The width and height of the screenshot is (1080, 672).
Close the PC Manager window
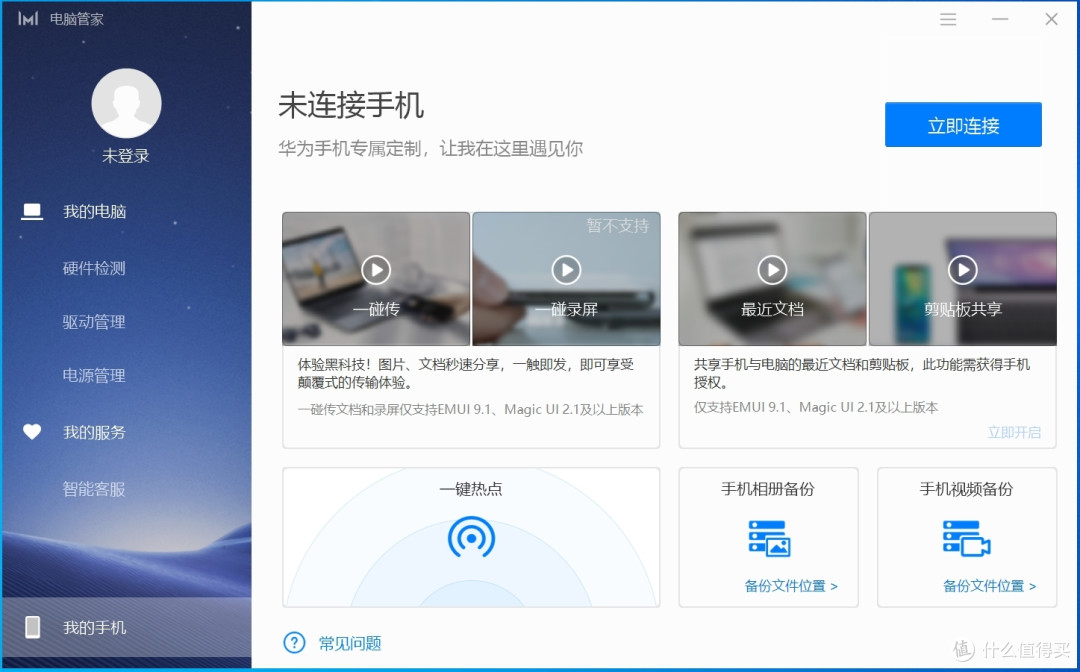click(x=1051, y=19)
